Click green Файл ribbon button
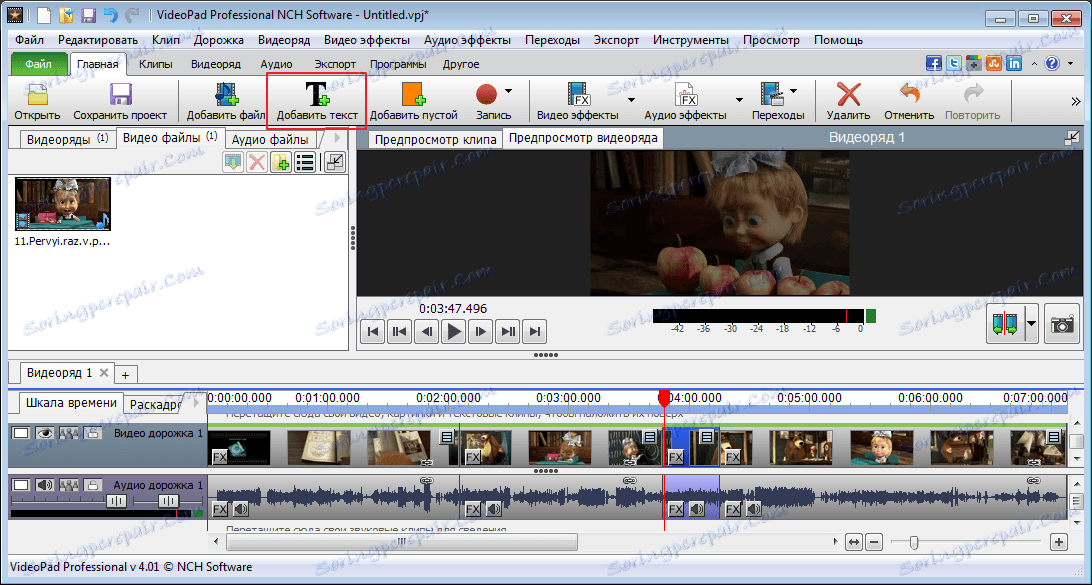The width and height of the screenshot is (1092, 585). click(38, 64)
